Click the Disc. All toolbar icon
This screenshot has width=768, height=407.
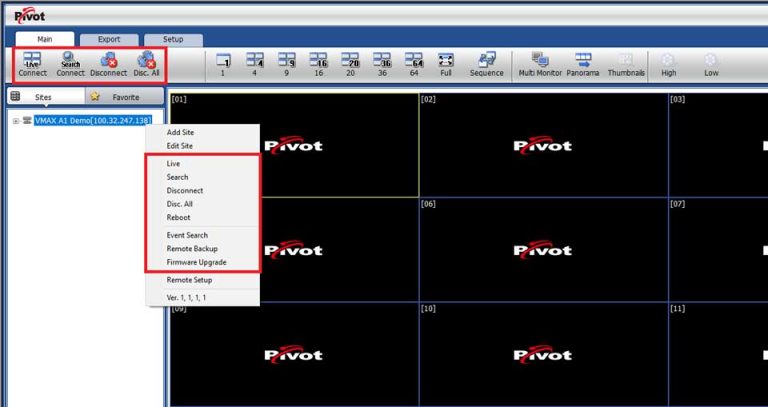(147, 65)
